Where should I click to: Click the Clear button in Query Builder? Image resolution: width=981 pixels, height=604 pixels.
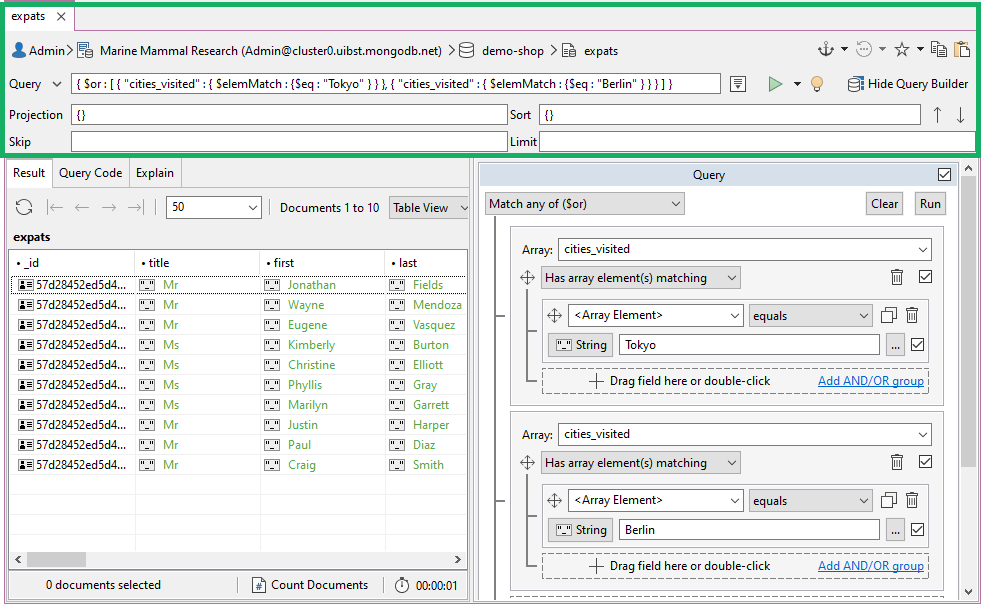click(x=884, y=204)
